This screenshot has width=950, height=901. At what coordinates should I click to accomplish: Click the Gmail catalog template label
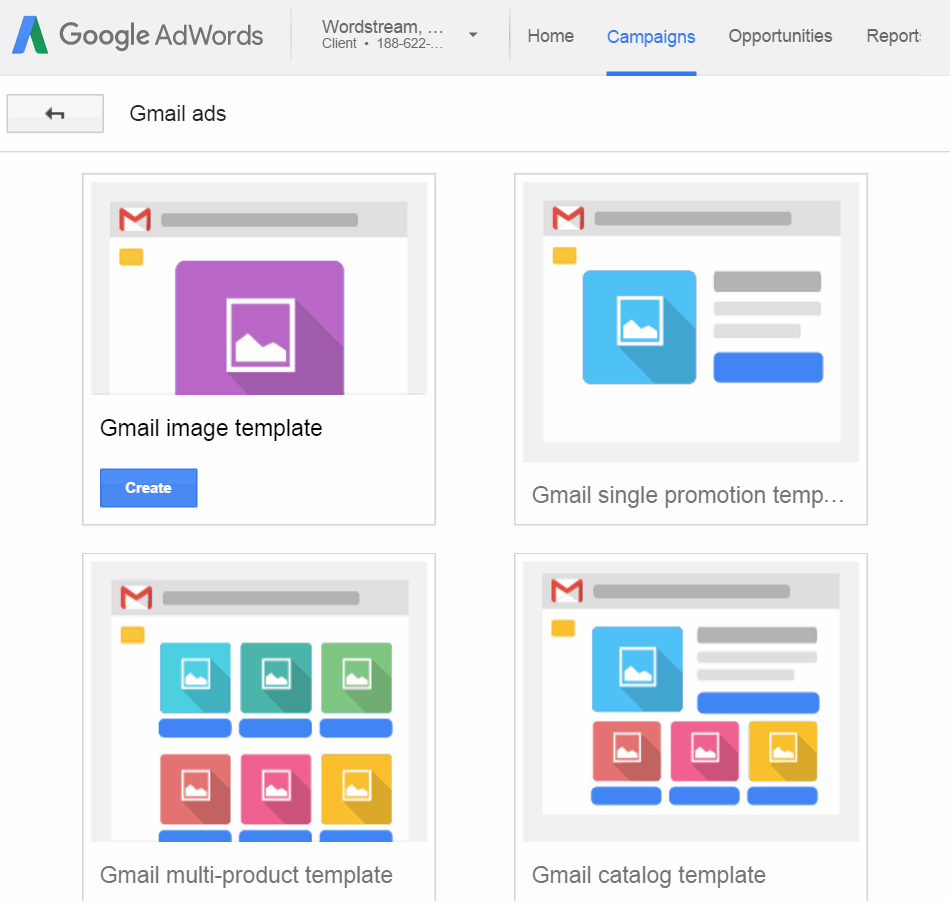pyautogui.click(x=648, y=875)
